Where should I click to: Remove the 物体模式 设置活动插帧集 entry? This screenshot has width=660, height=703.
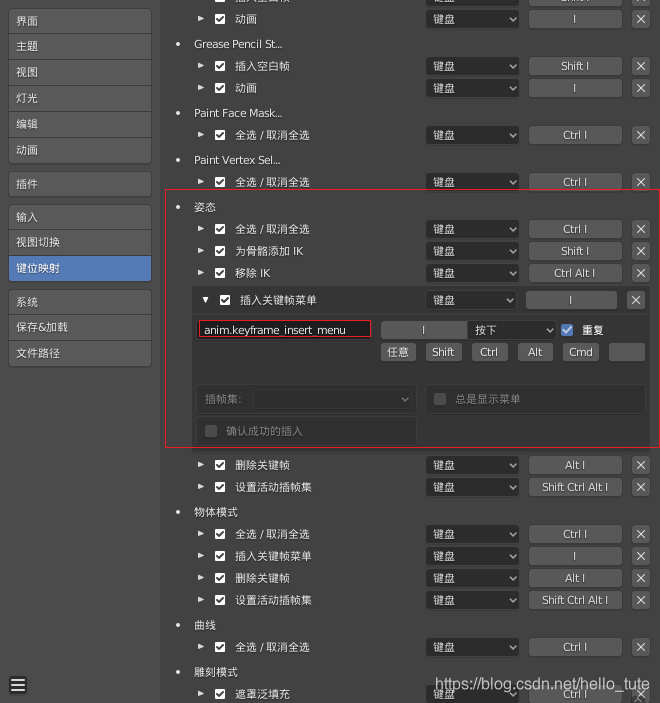pyautogui.click(x=641, y=600)
